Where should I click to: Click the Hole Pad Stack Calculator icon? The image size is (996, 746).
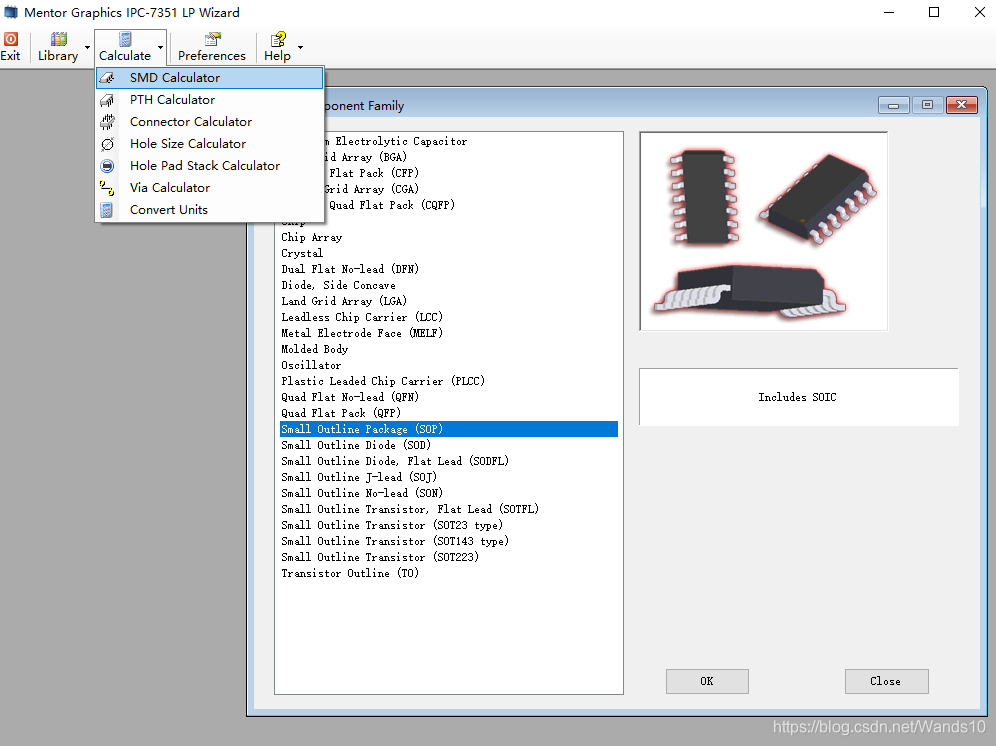108,166
